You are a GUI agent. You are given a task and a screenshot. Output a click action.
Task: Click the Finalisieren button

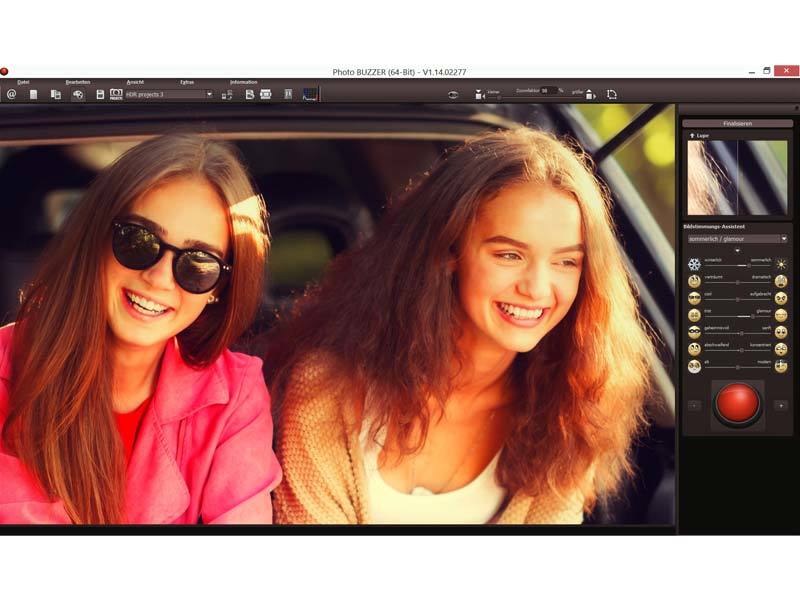coord(737,123)
